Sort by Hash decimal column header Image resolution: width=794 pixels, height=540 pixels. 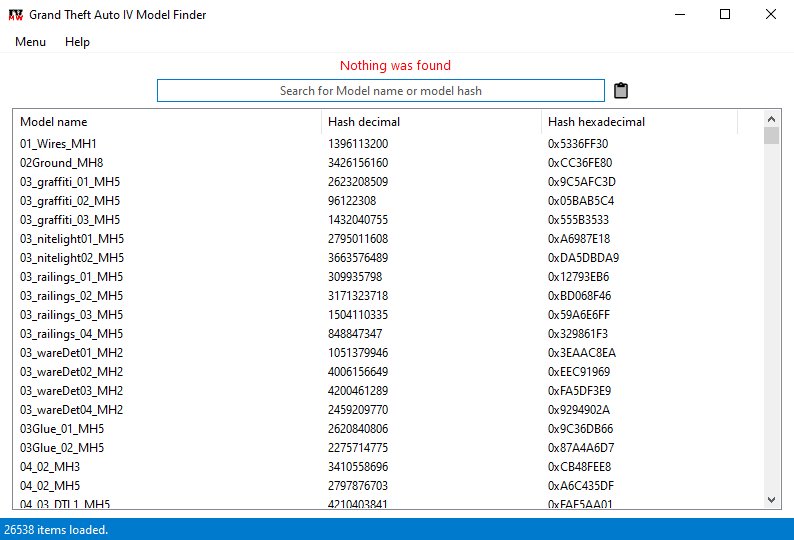[431, 122]
